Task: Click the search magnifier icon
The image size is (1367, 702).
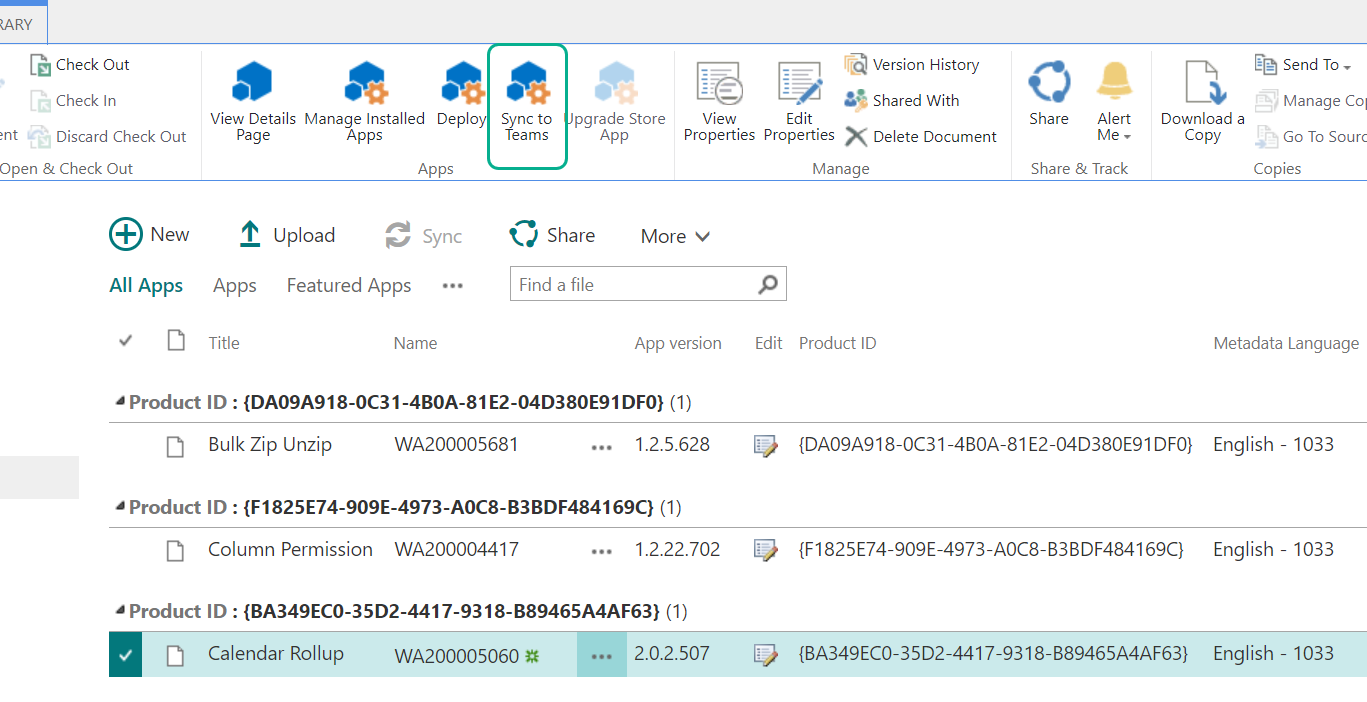Action: (768, 285)
